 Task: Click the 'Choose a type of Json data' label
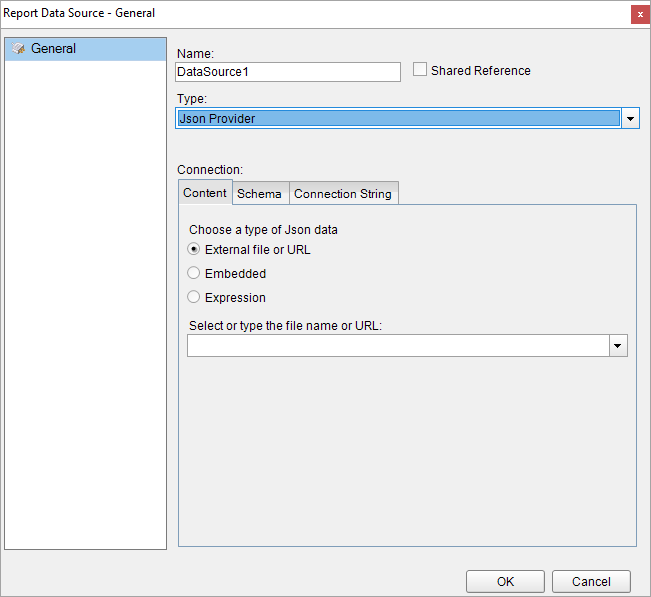263,230
